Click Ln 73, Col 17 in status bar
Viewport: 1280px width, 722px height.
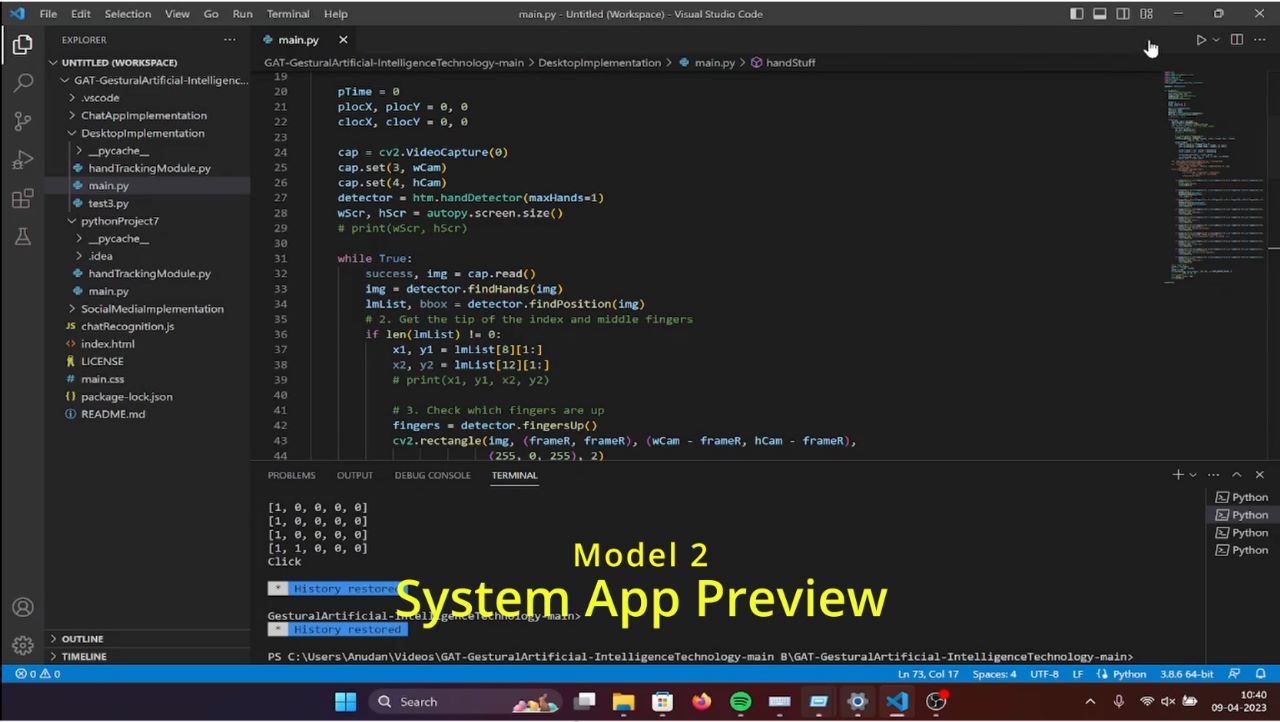(928, 674)
